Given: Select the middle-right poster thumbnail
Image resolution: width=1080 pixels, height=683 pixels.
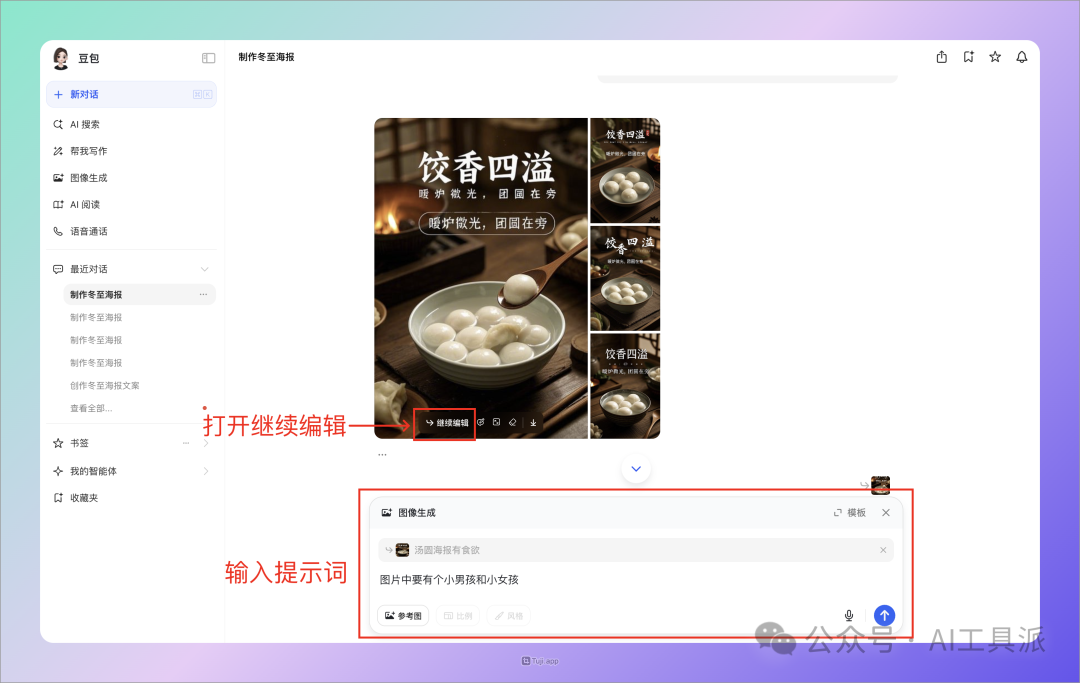Looking at the screenshot, I should click(x=625, y=278).
